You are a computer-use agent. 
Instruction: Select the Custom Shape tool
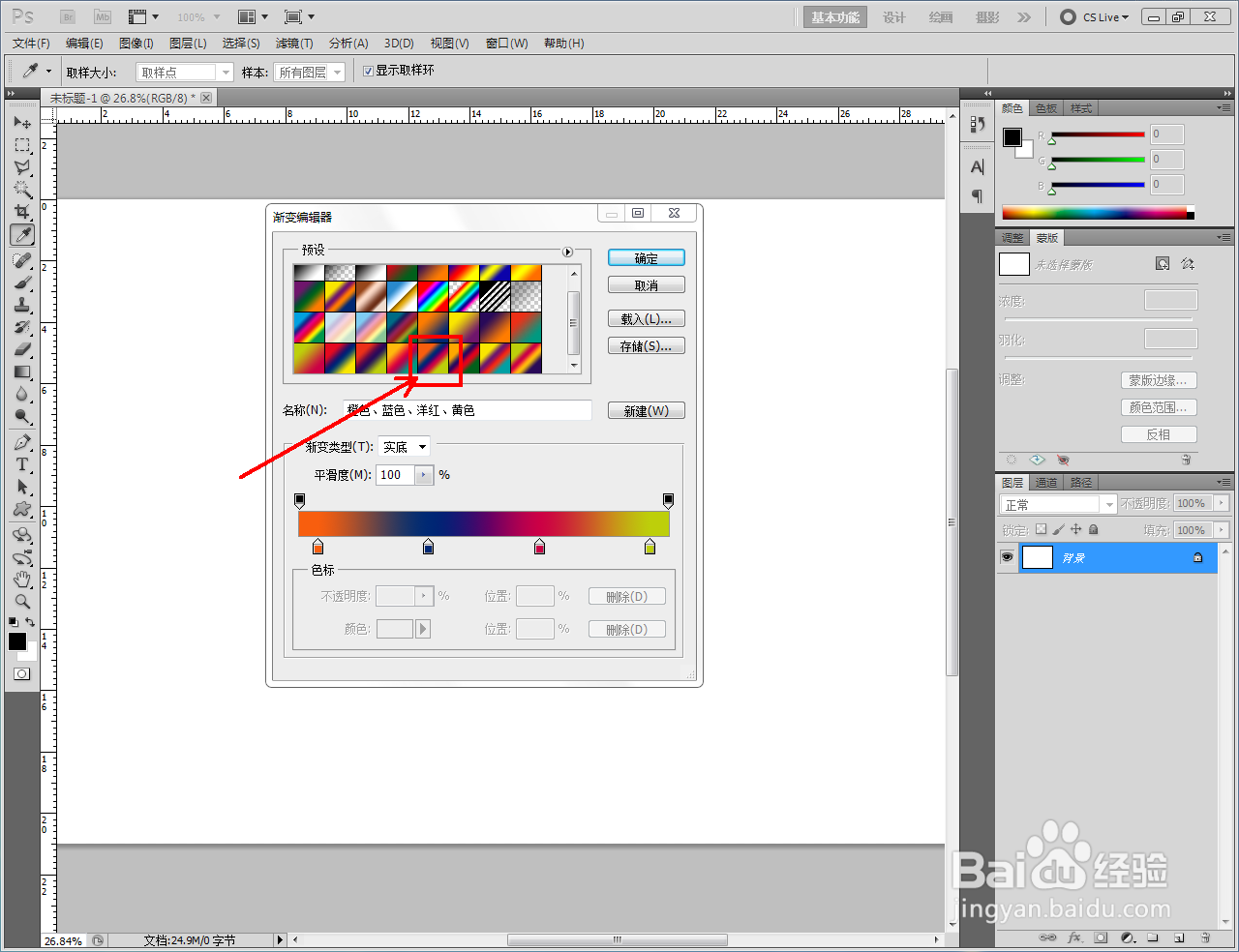point(22,509)
